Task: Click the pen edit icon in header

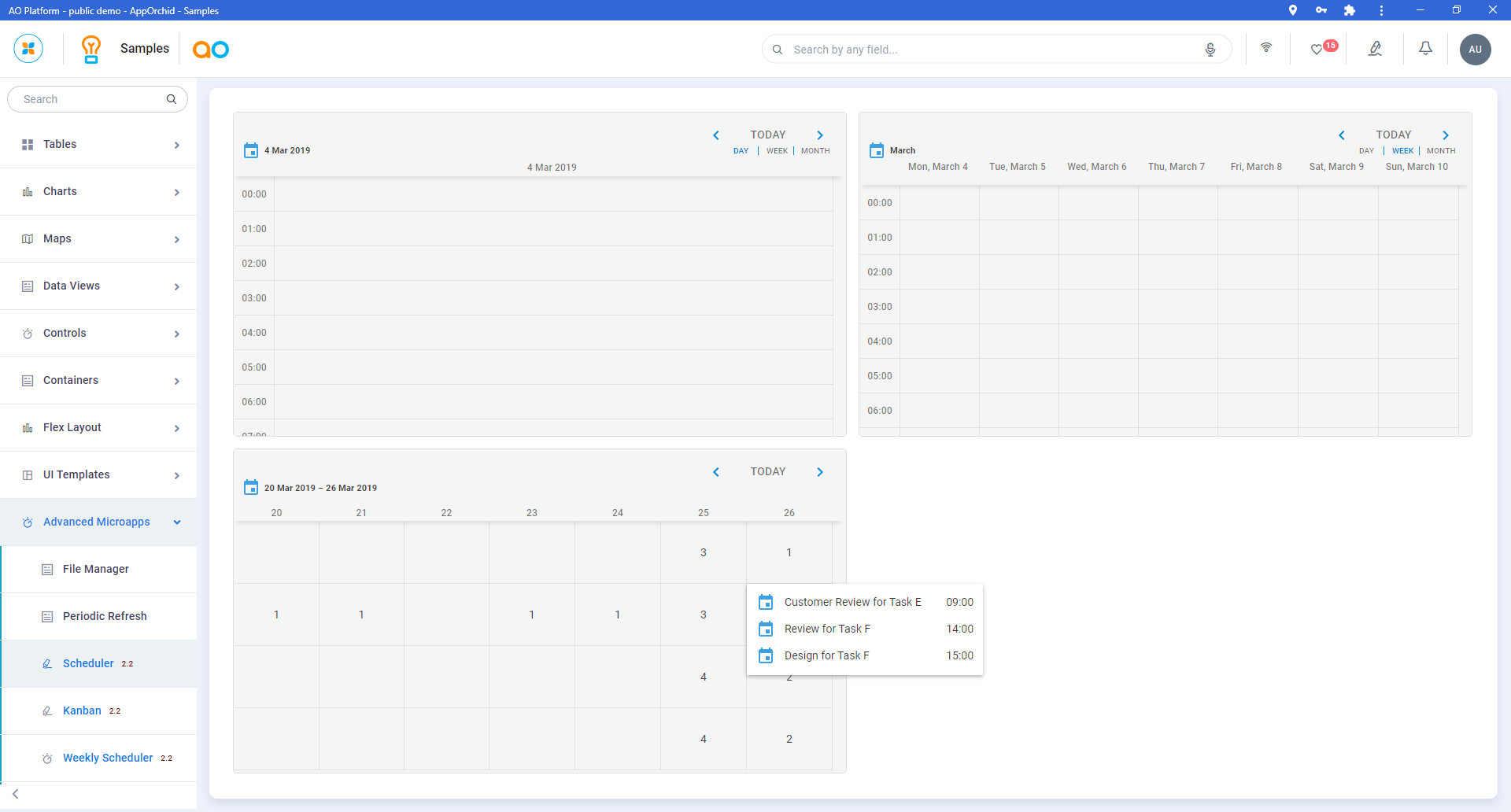Action: click(1375, 49)
